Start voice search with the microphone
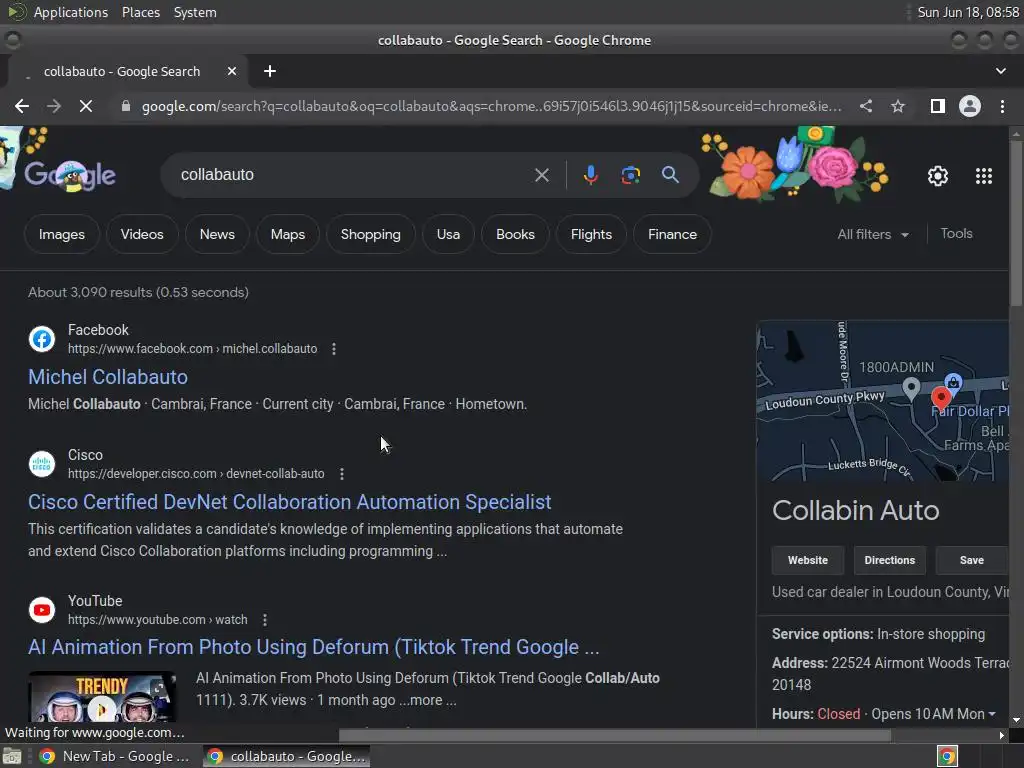Screen dimensions: 1024x768 pyautogui.click(x=590, y=175)
